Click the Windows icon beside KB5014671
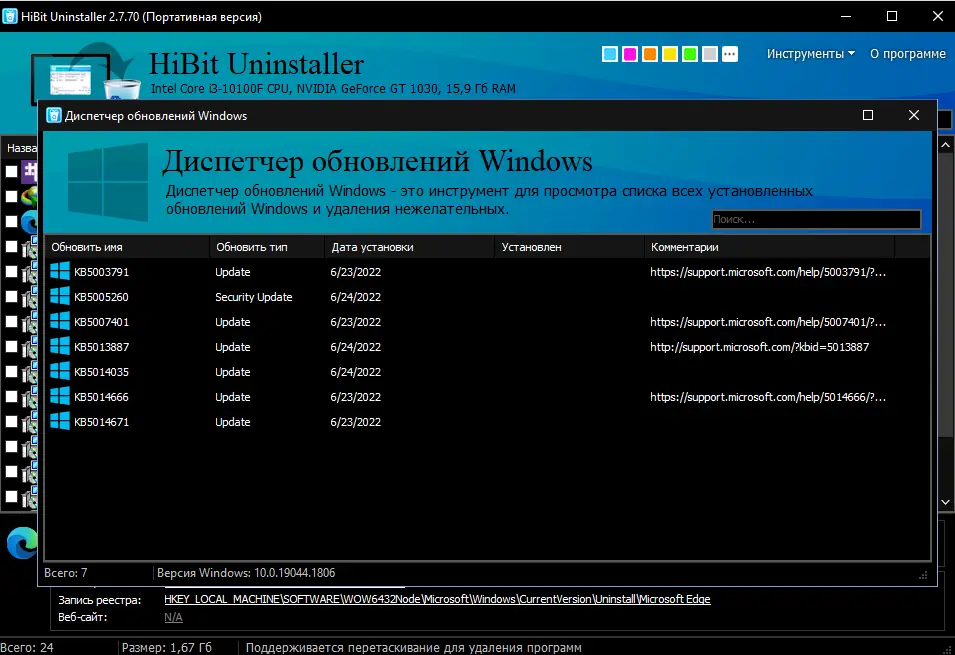The height and width of the screenshot is (655, 955). [x=60, y=422]
